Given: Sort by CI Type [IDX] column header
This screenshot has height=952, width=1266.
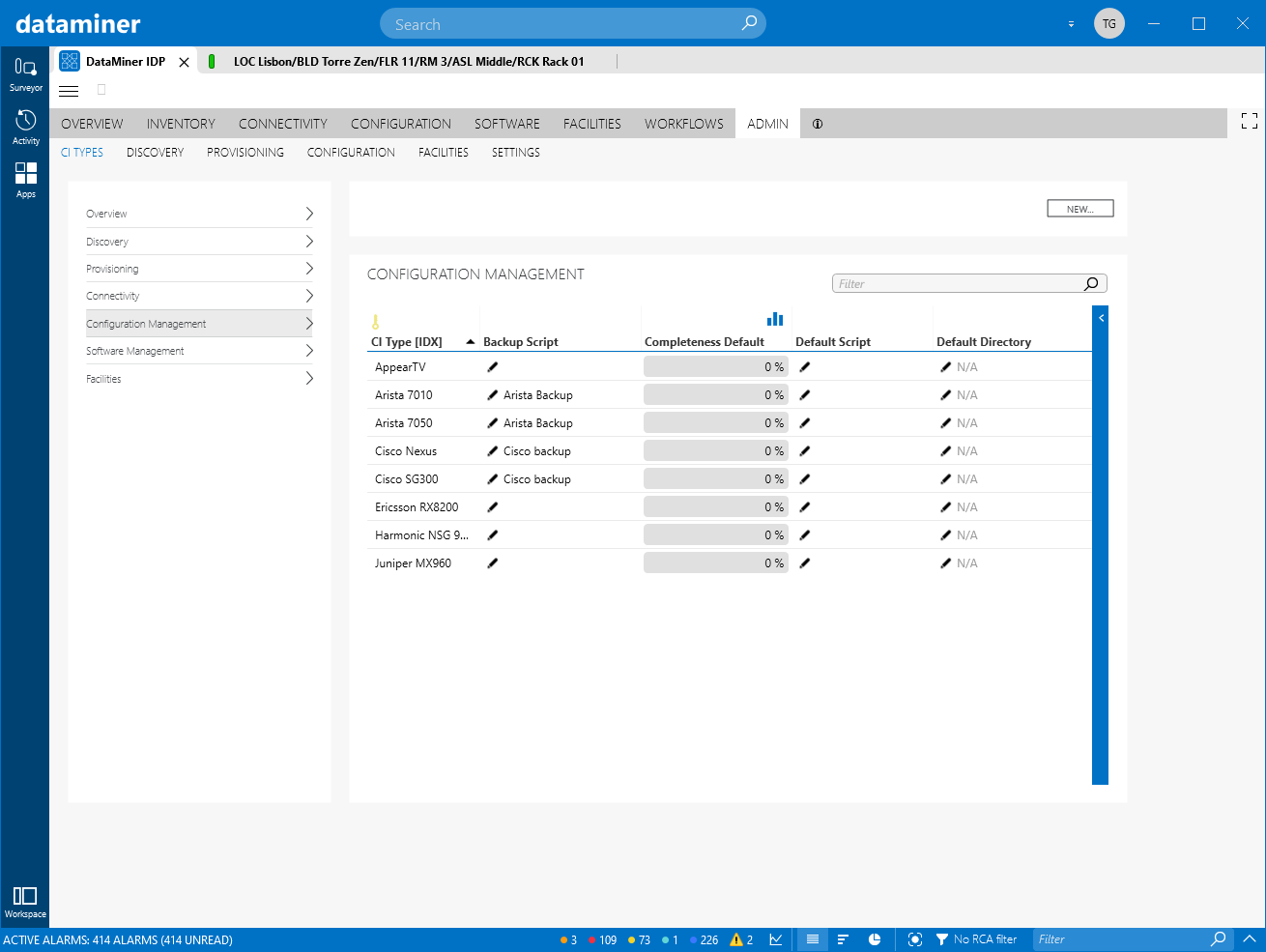Looking at the screenshot, I should pos(407,342).
